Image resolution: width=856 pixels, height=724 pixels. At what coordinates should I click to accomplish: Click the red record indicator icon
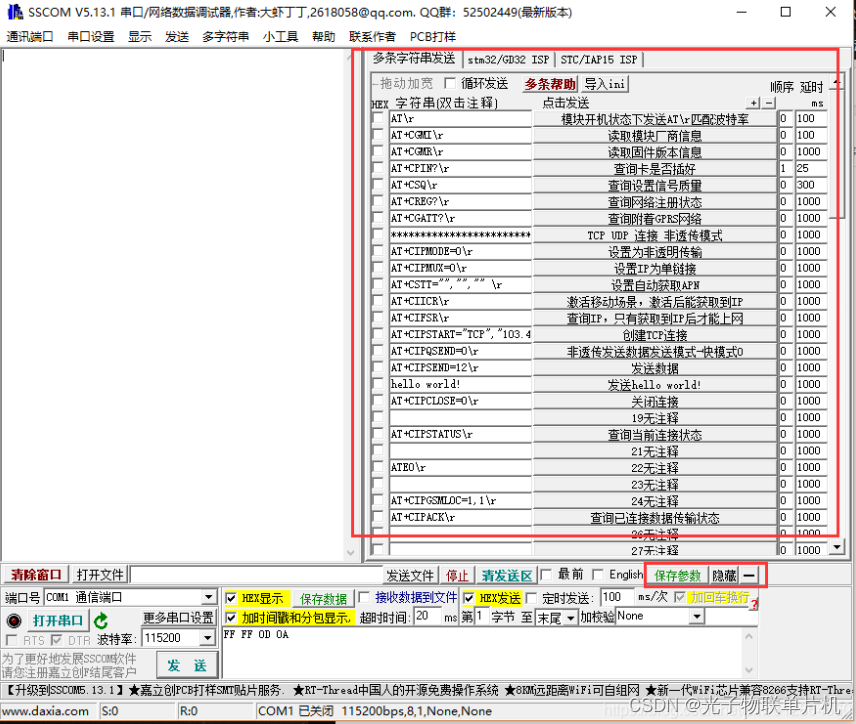tap(14, 621)
